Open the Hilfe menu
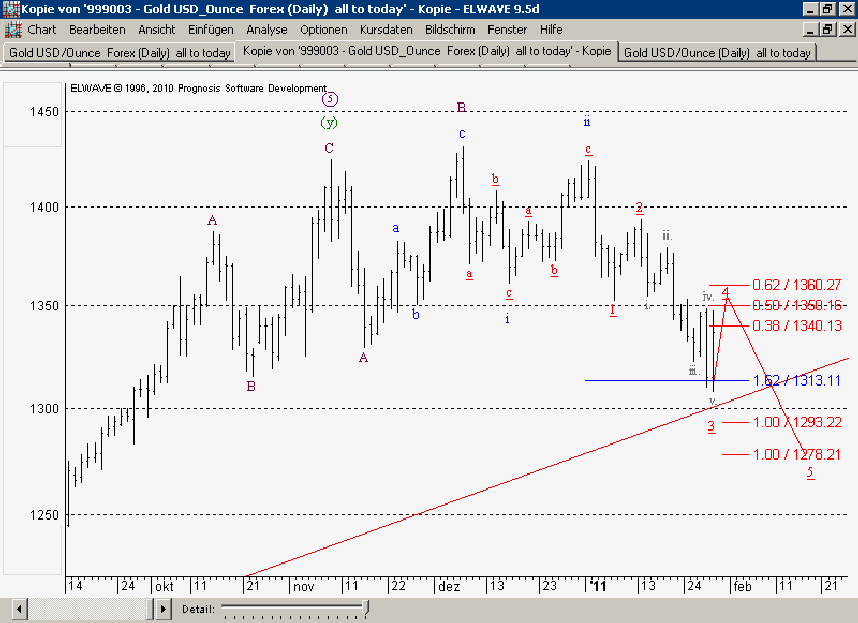The image size is (858, 623). 551,30
